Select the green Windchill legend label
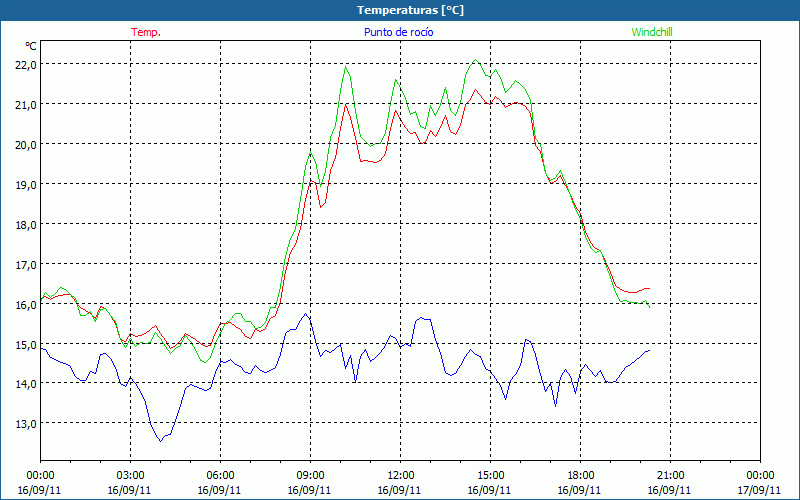The image size is (800, 500). pyautogui.click(x=652, y=32)
